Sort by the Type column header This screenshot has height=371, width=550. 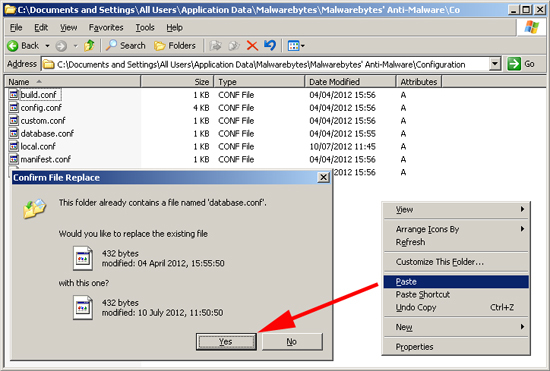(x=259, y=82)
